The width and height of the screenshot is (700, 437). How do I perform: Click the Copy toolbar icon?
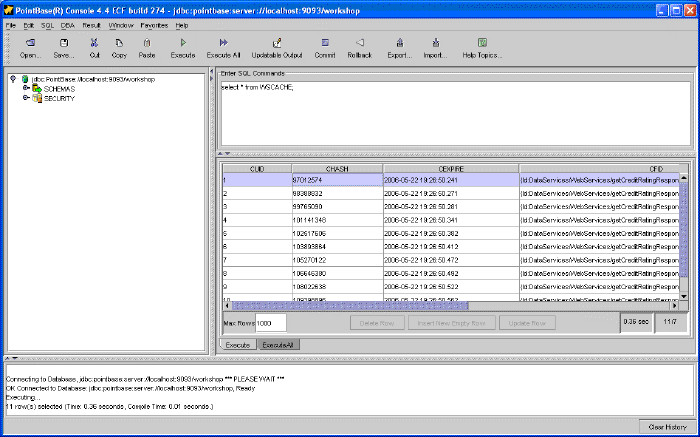click(x=119, y=43)
